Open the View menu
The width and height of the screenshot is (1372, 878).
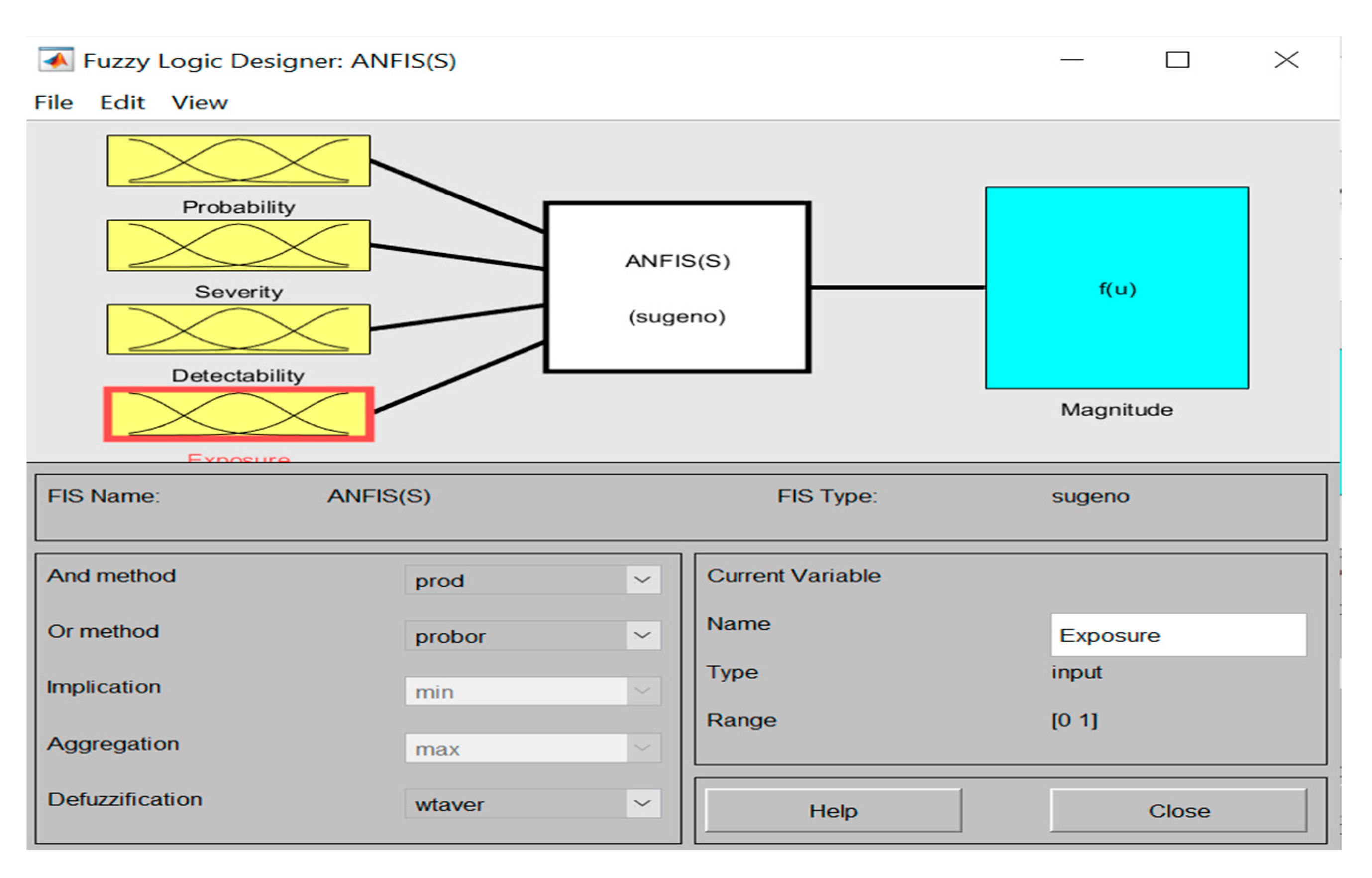pos(200,102)
